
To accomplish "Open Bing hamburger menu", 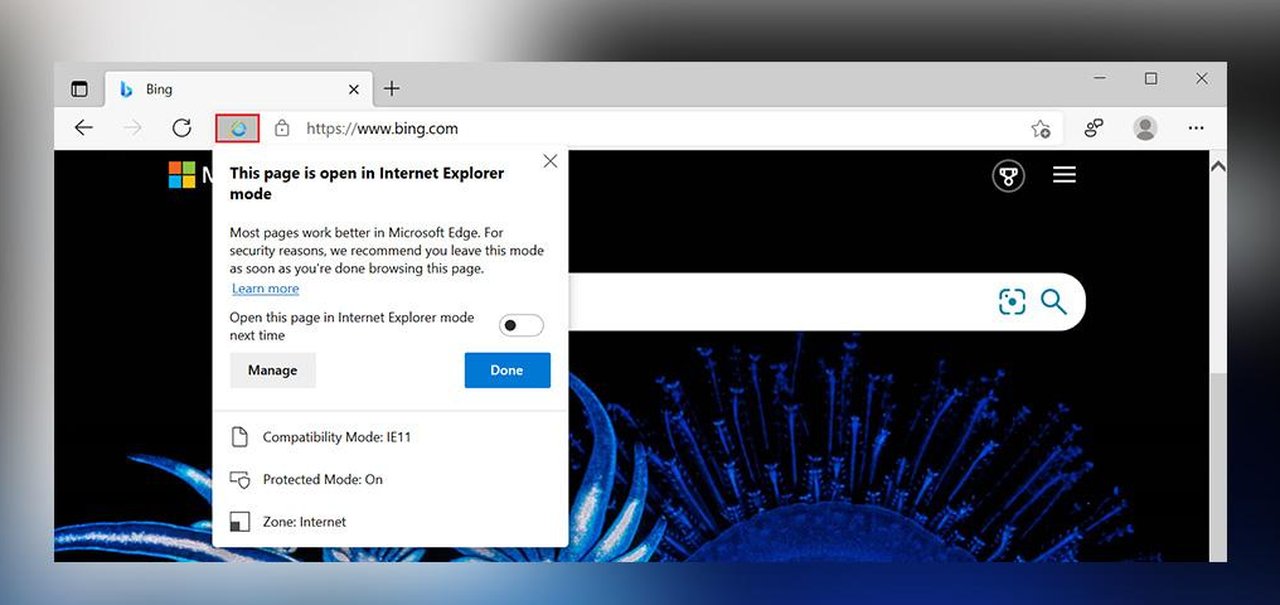I will [x=1065, y=175].
